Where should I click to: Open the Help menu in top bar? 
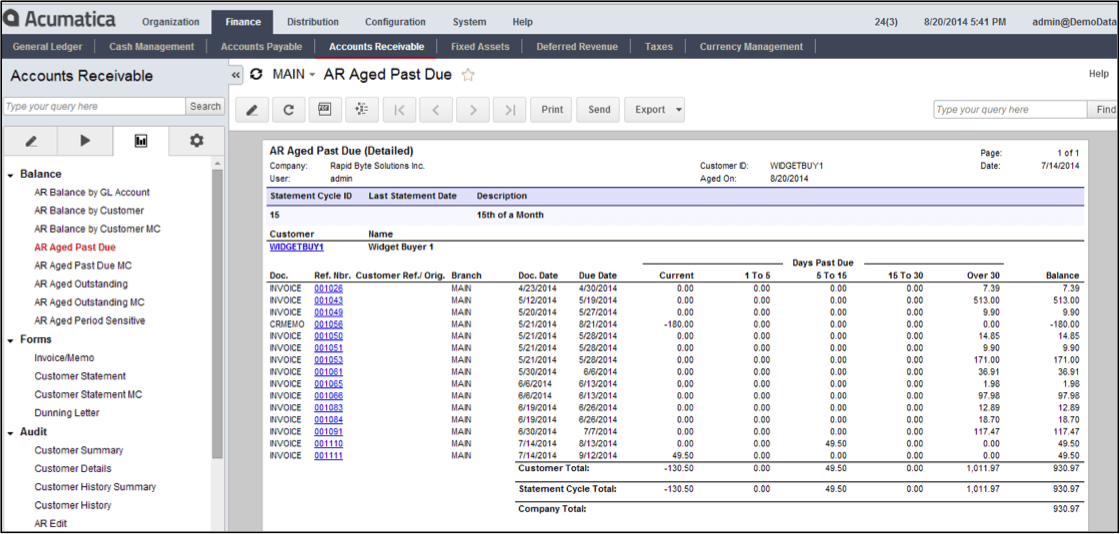point(522,22)
